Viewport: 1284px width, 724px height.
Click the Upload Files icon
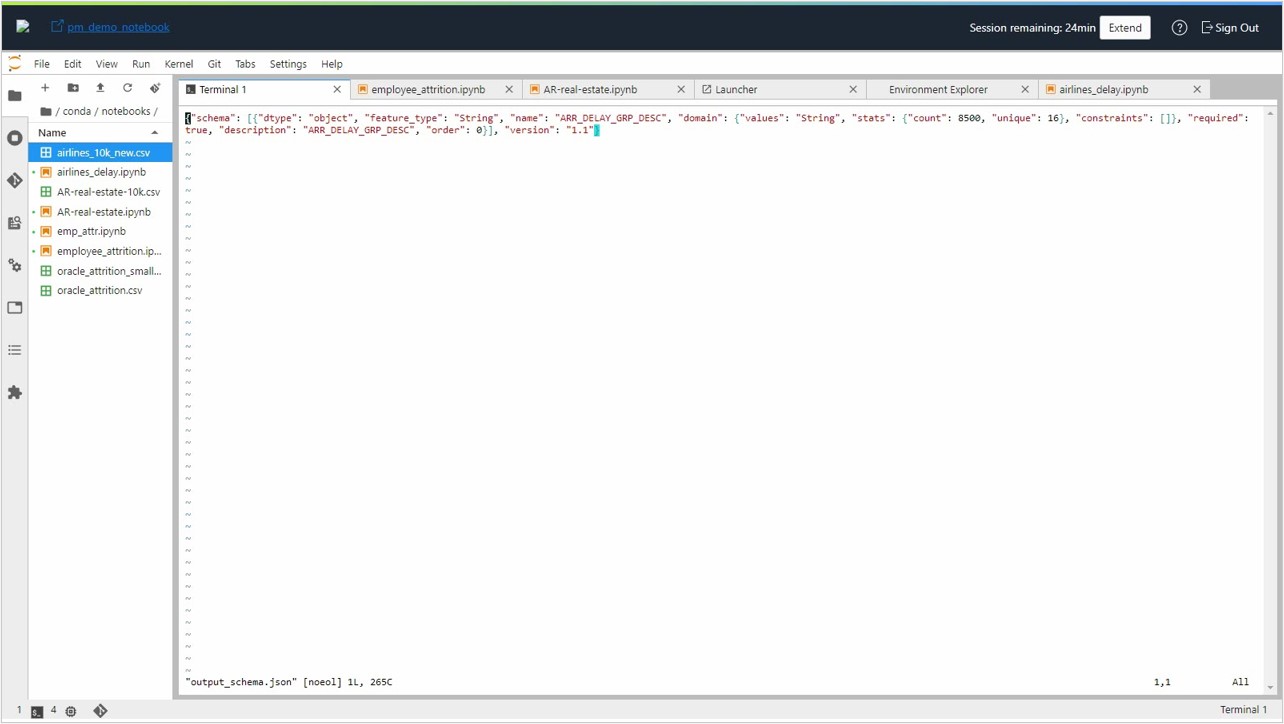[100, 88]
